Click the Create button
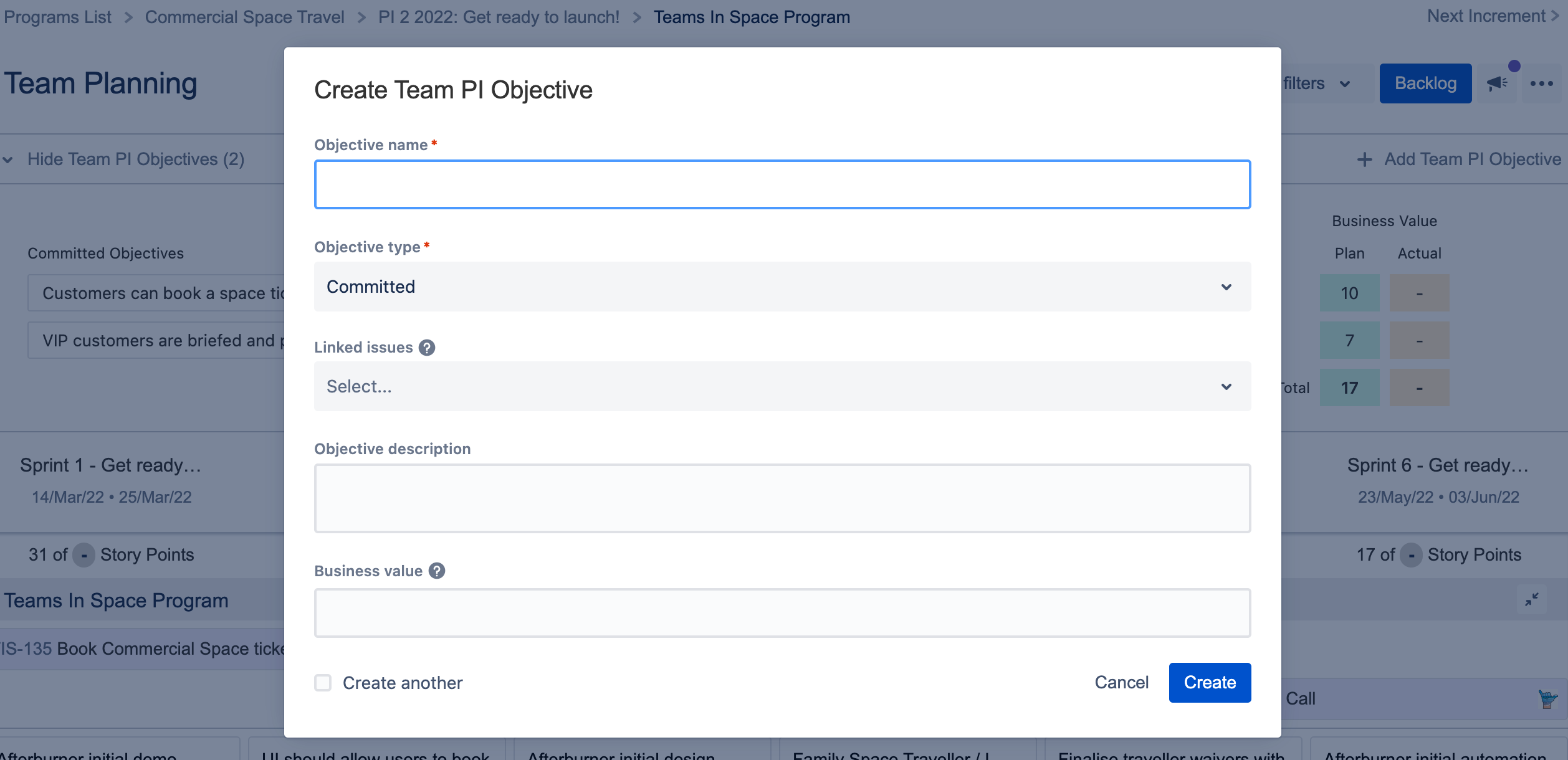Viewport: 1568px width, 760px height. click(1209, 682)
